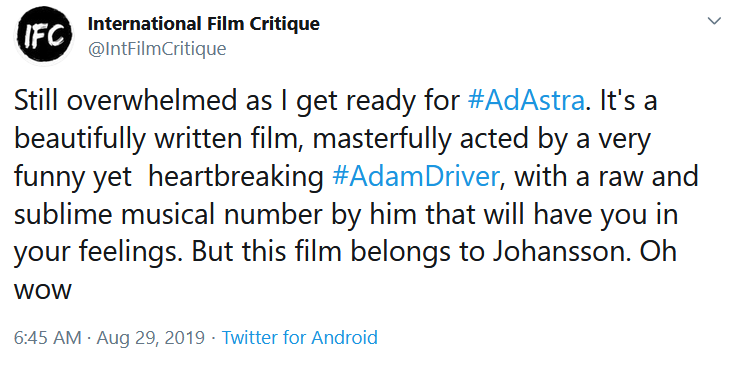Click the 'sublime musical number' phrase
The image size is (731, 366).
click(168, 215)
